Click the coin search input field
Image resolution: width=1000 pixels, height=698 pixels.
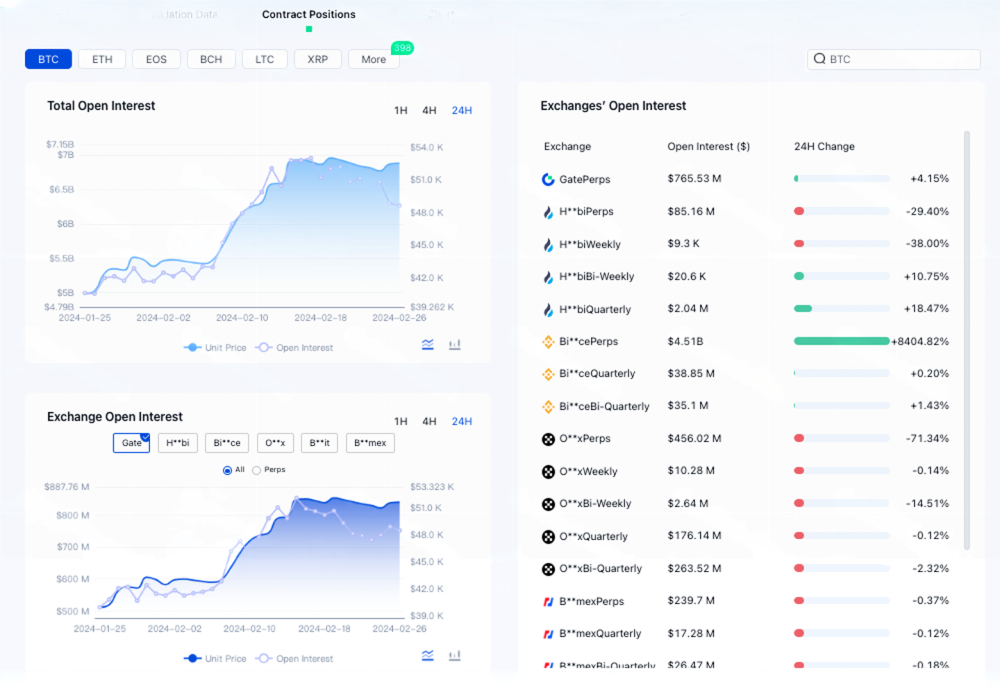(x=900, y=60)
